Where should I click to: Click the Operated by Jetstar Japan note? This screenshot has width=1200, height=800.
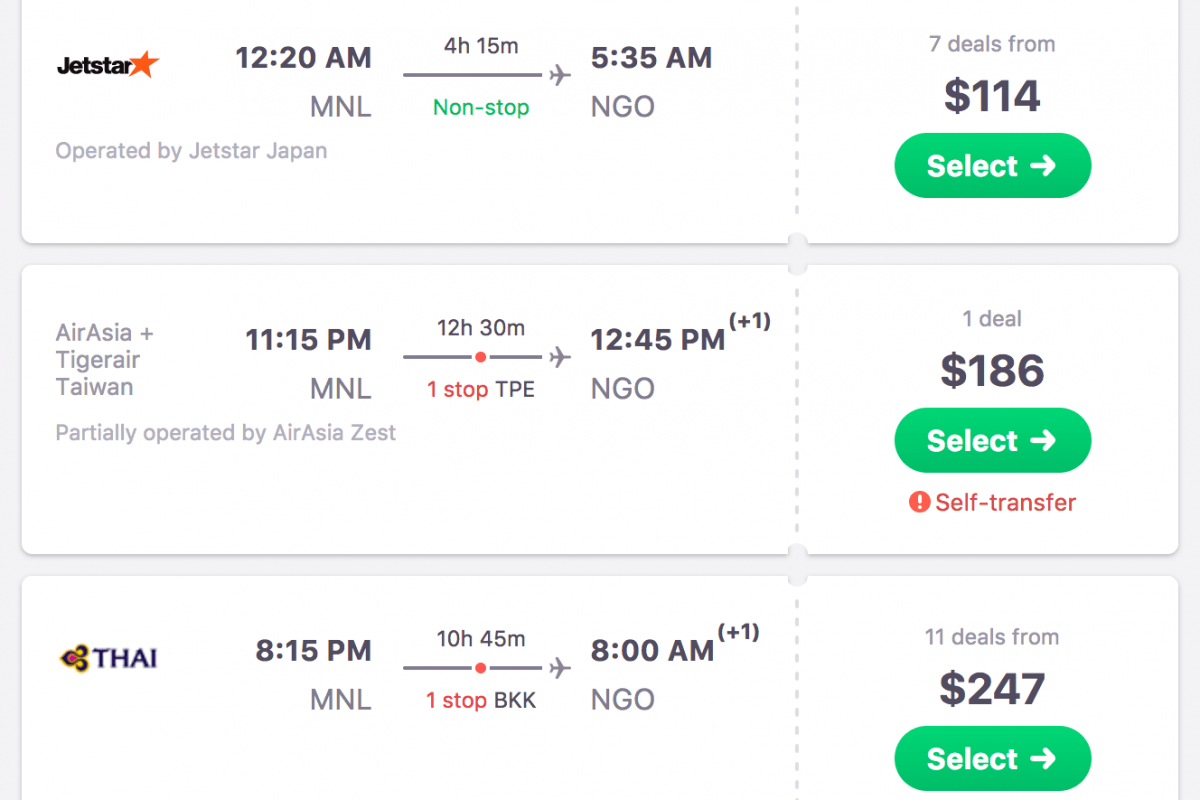coord(191,151)
